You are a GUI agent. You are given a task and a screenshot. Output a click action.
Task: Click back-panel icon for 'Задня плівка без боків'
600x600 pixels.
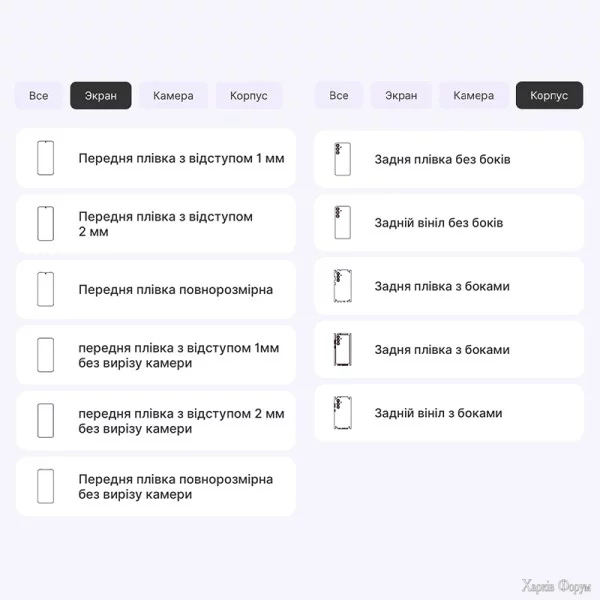[x=342, y=159]
